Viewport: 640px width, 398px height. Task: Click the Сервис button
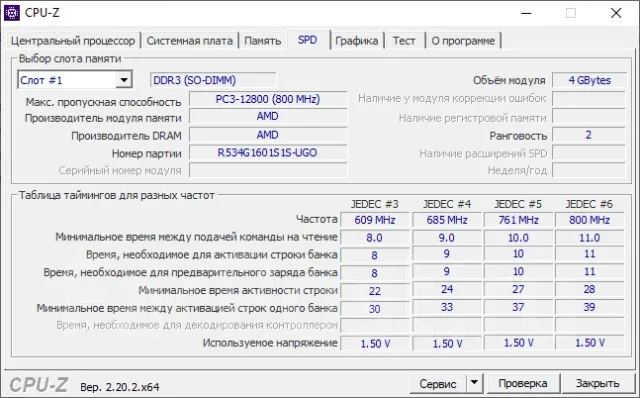(x=438, y=383)
